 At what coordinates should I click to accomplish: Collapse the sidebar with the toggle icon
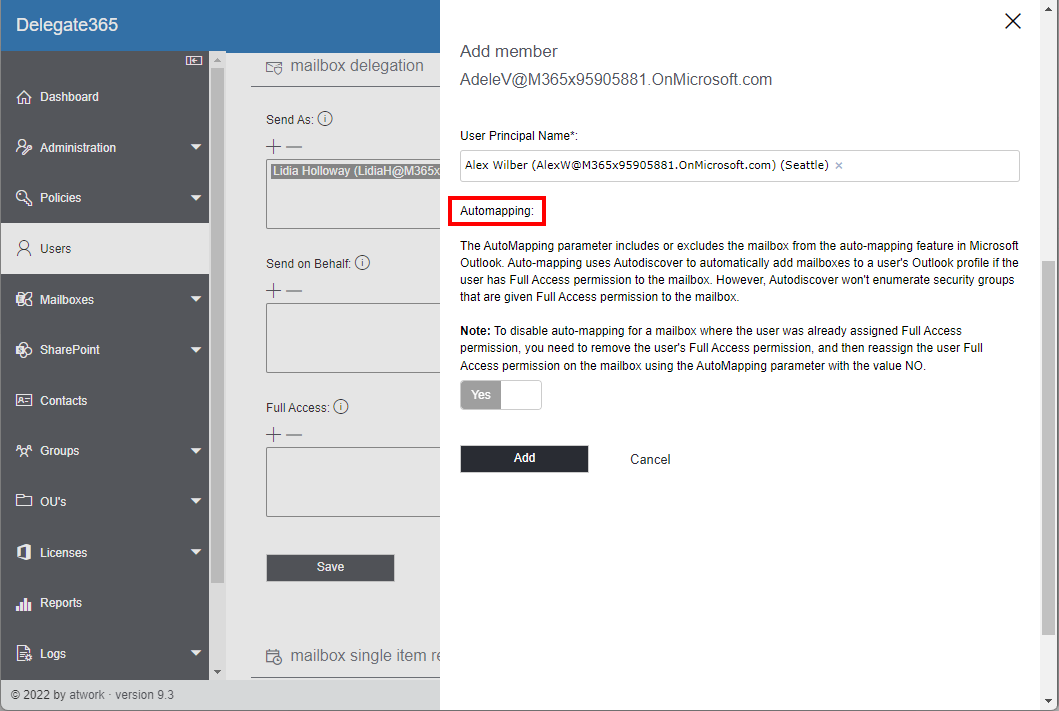pyautogui.click(x=194, y=61)
